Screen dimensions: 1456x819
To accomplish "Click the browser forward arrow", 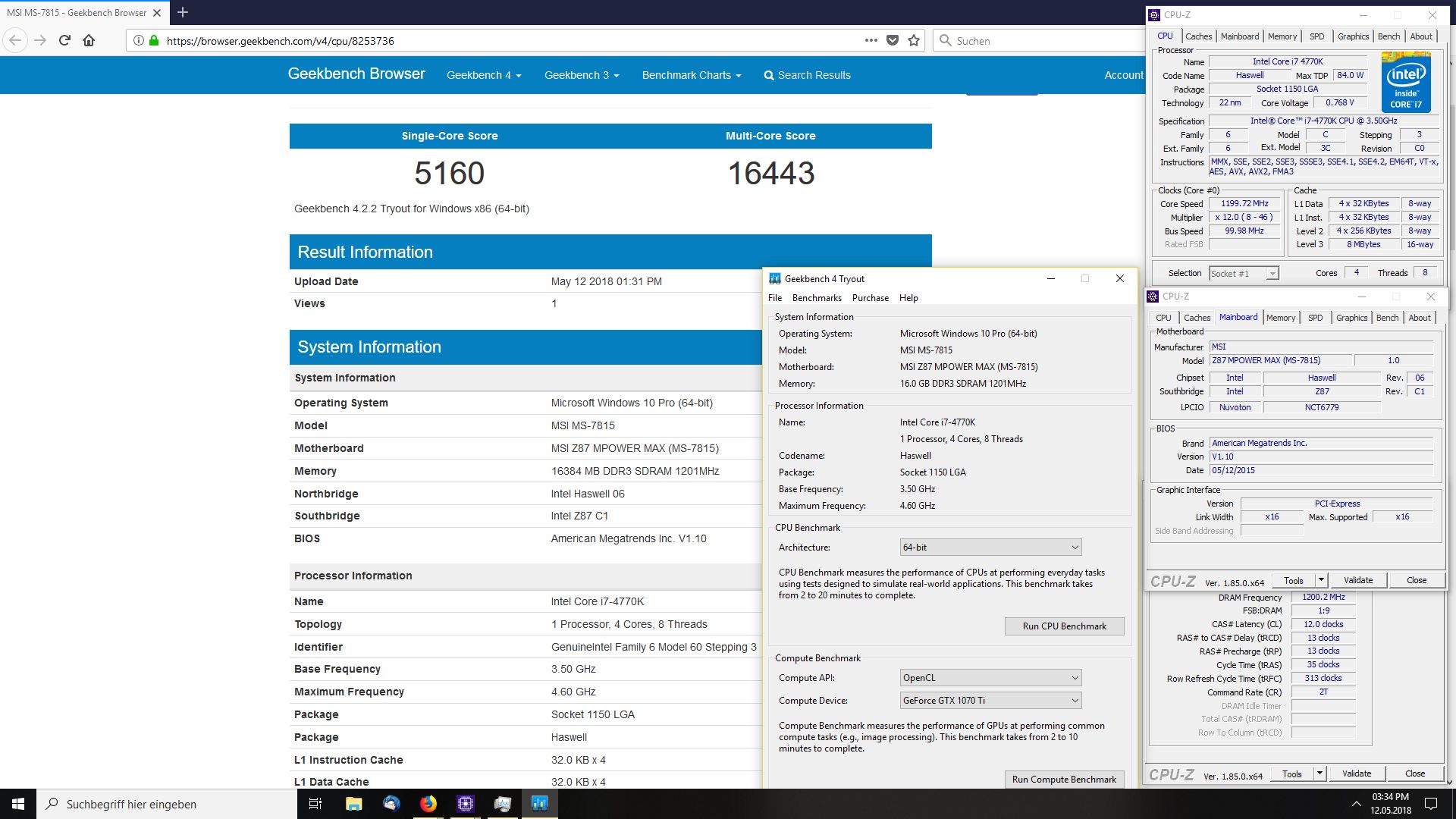I will click(x=40, y=40).
